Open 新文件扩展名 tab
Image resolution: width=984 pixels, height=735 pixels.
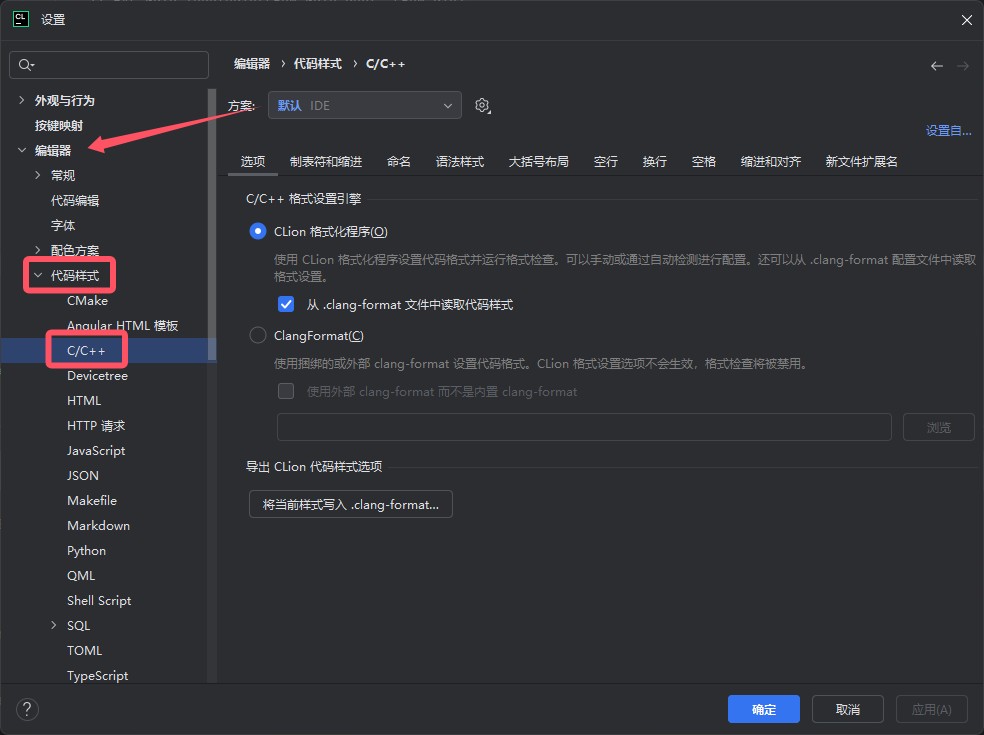861,162
